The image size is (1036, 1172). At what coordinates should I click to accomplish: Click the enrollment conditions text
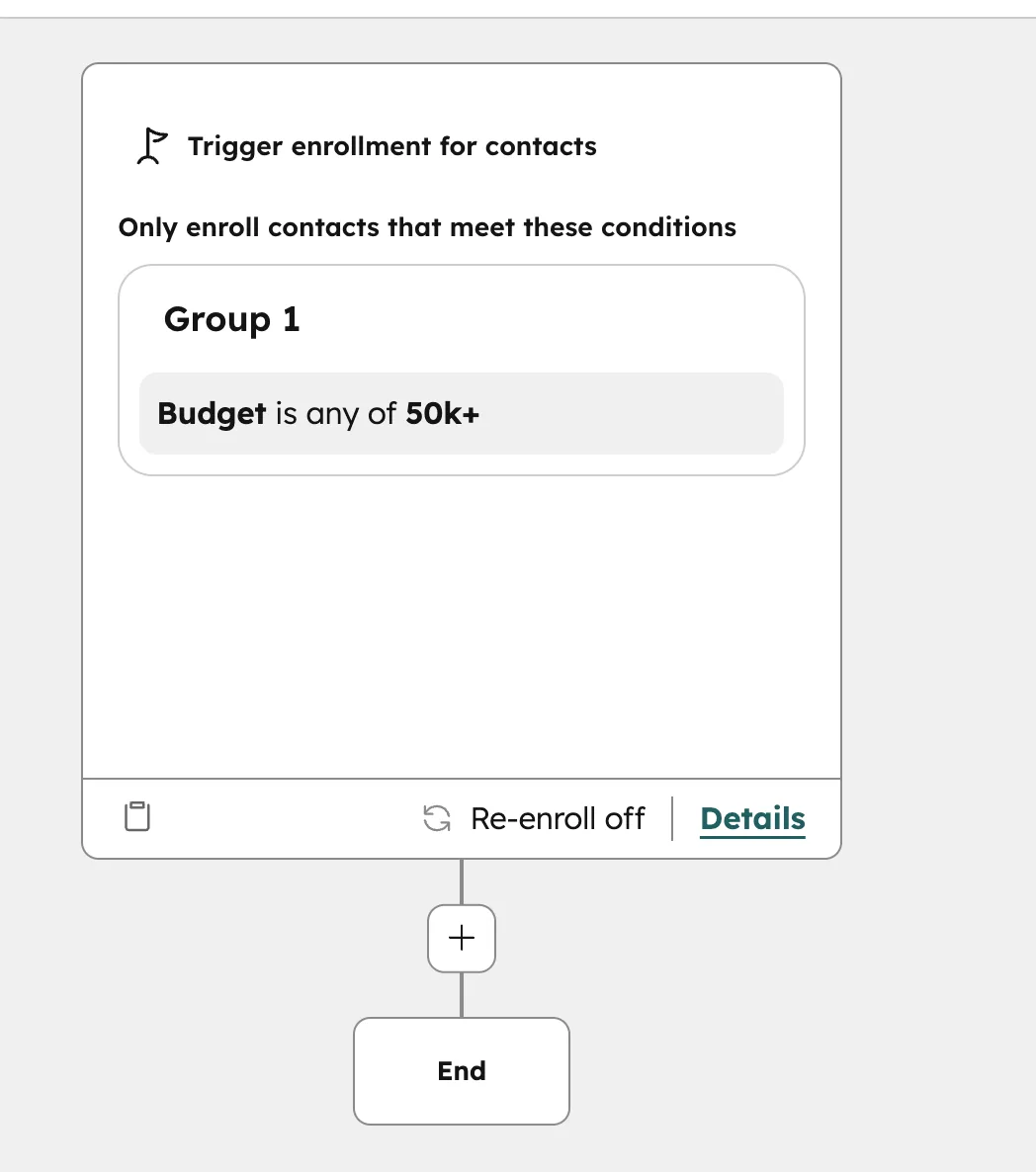427,226
